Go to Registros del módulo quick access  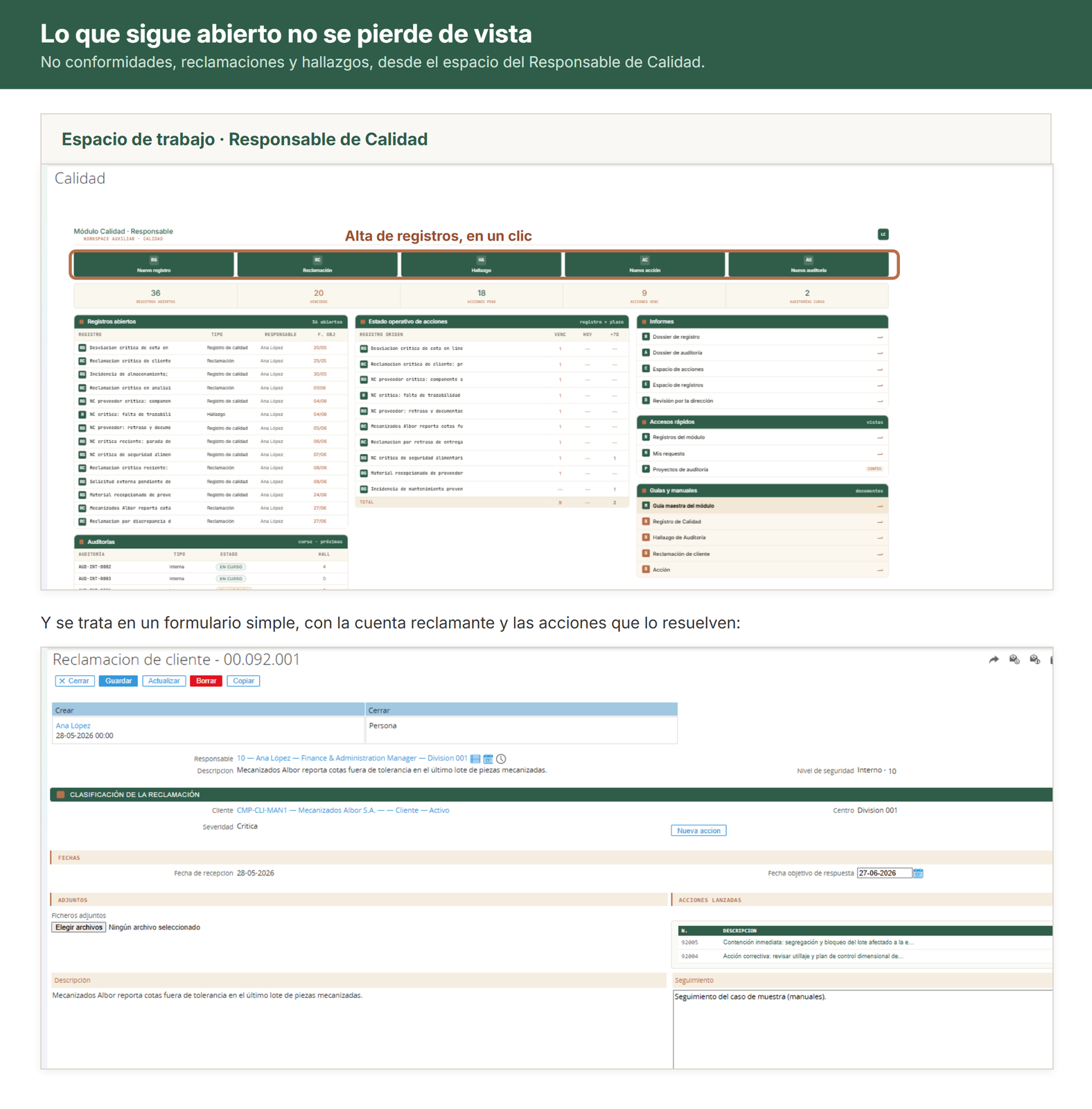coord(762,437)
